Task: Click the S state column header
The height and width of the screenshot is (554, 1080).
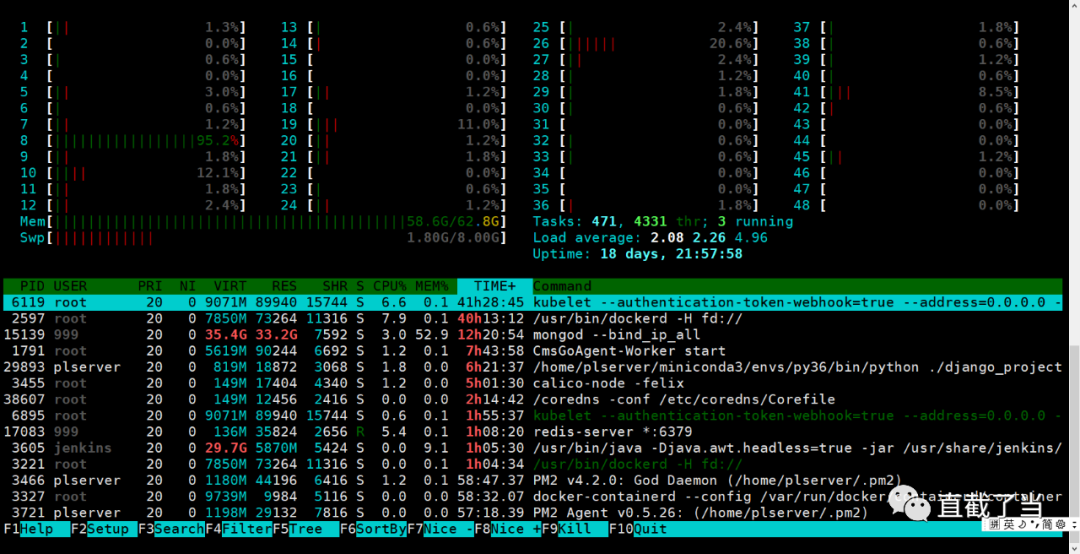Action: (x=360, y=286)
